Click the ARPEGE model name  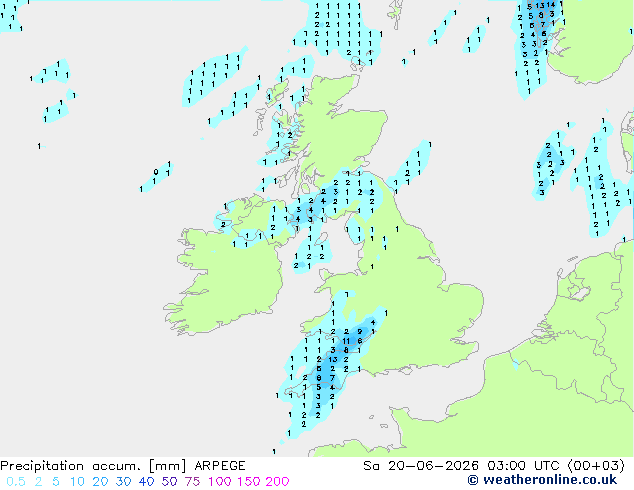point(220,466)
